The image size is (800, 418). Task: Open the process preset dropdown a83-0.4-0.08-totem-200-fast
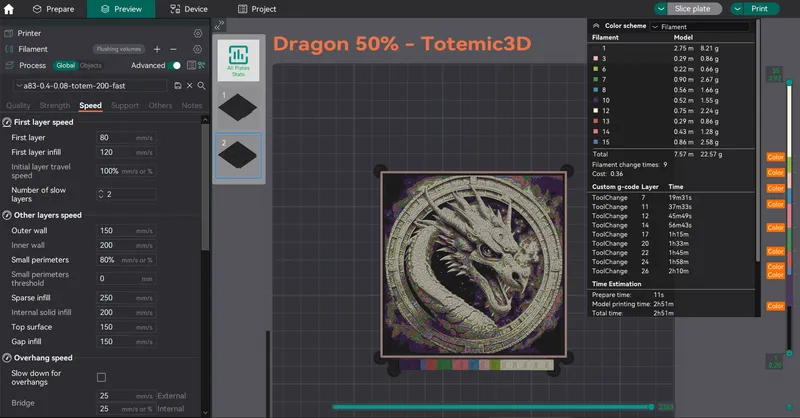(x=90, y=86)
